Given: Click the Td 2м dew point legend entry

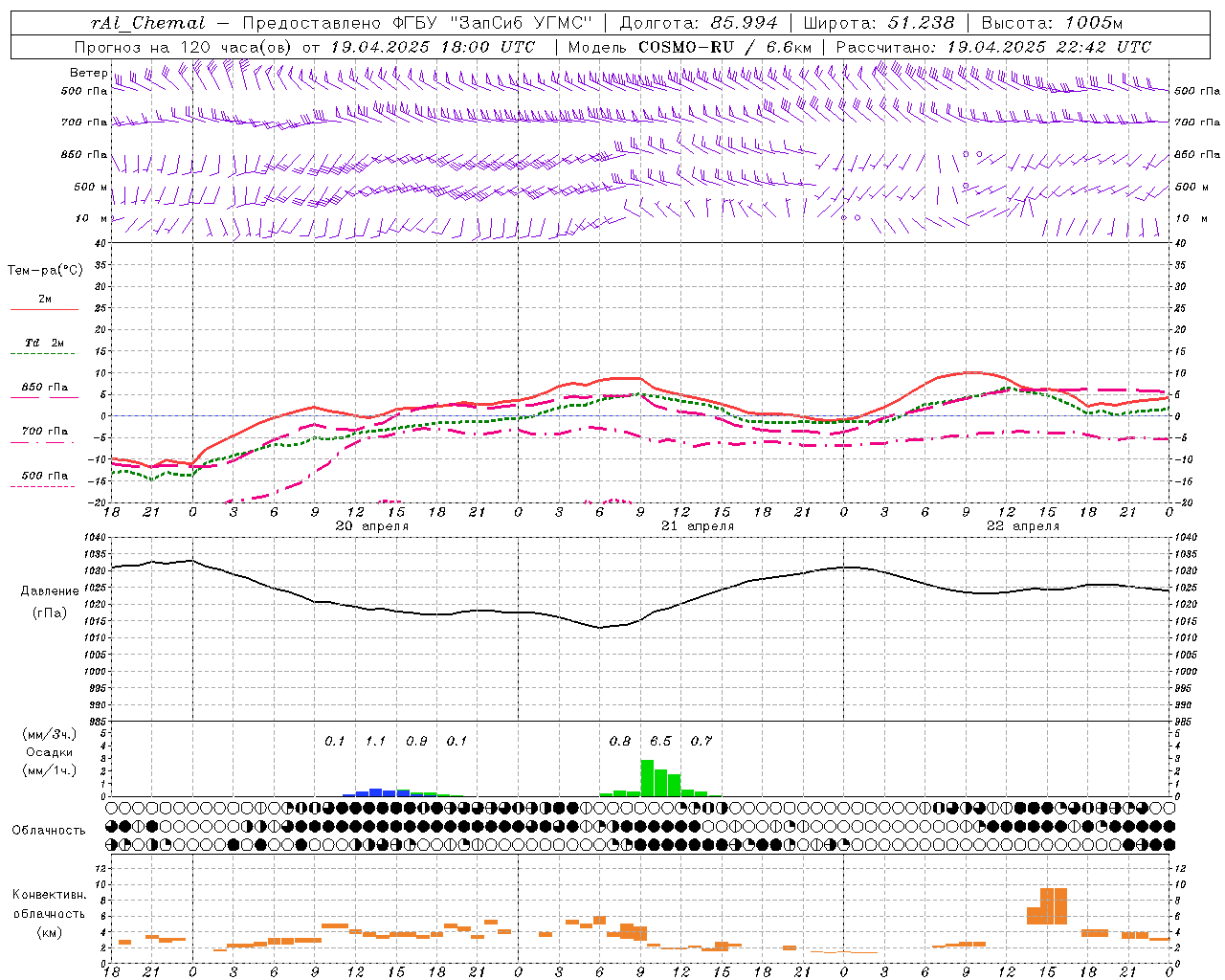Looking at the screenshot, I should coord(45,343).
